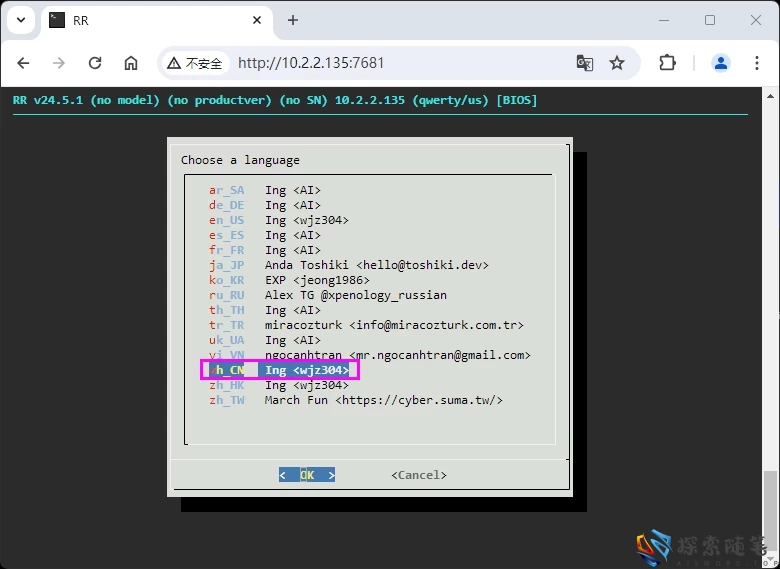Expand the tab search dropdown arrow
Image resolution: width=780 pixels, height=569 pixels.
pyautogui.click(x=21, y=20)
